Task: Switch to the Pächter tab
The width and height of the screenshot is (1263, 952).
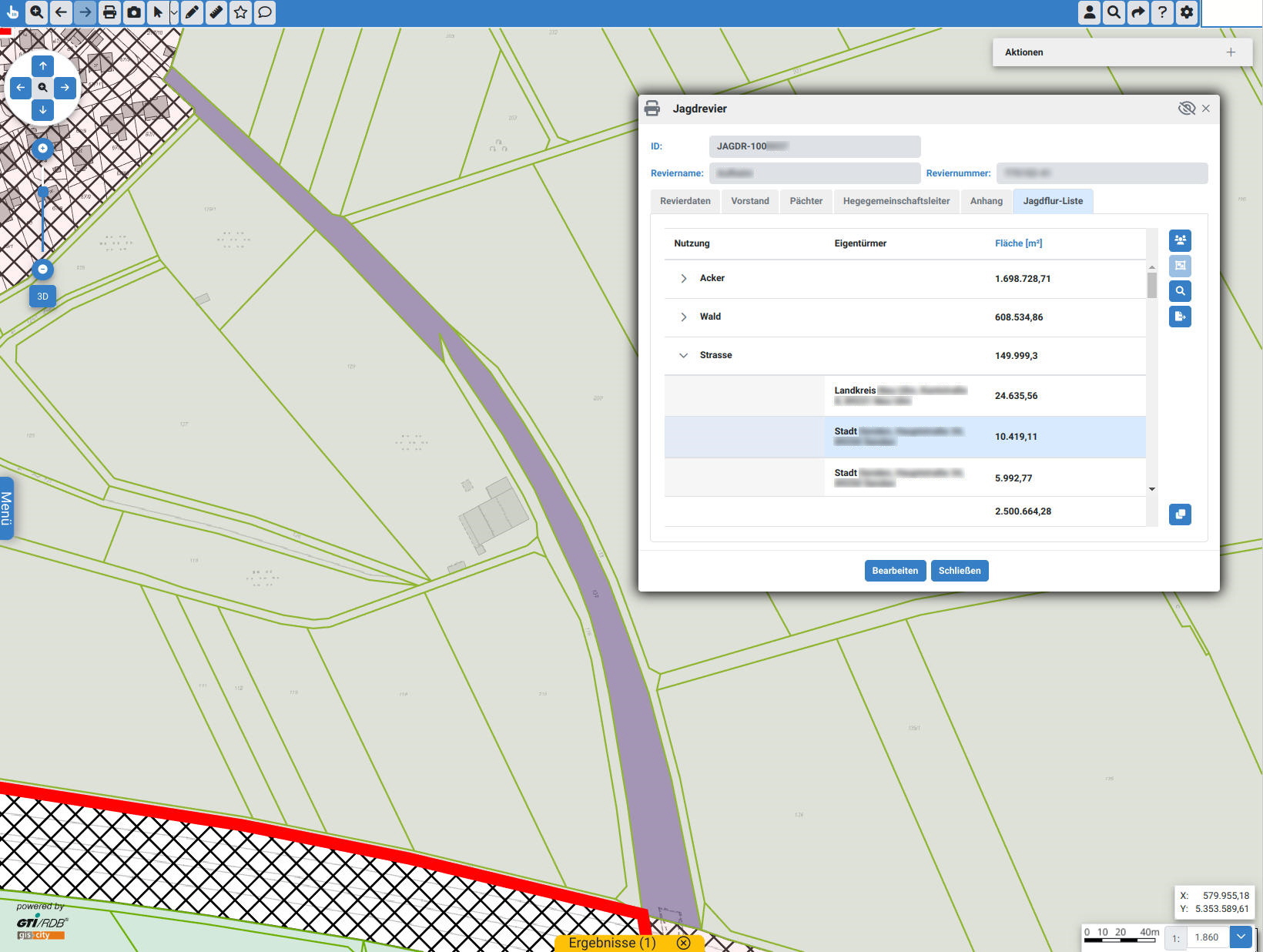Action: pos(806,201)
